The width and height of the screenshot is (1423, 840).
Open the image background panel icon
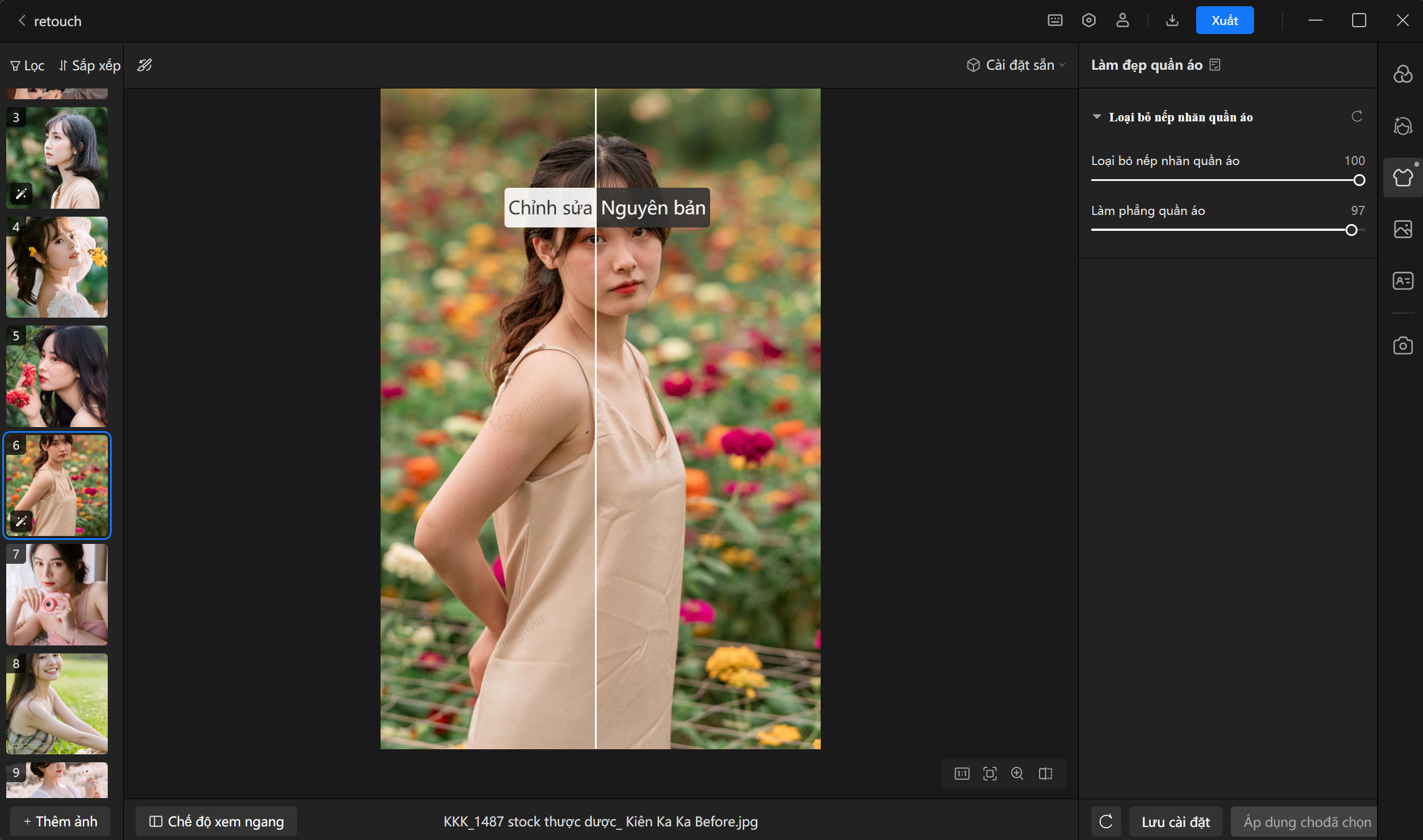[1403, 229]
